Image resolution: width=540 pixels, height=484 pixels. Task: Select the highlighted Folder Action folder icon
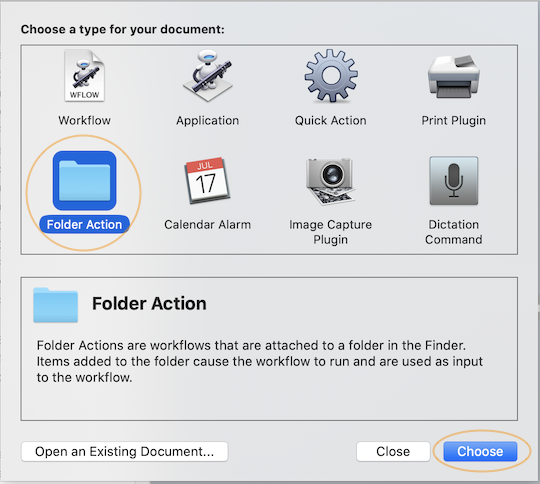point(84,181)
